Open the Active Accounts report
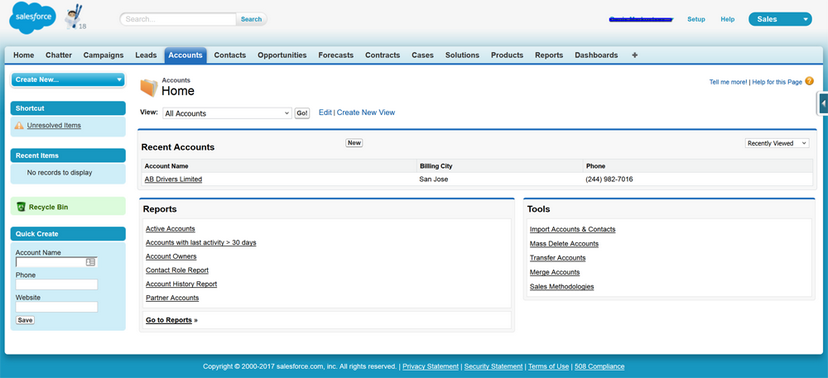 tap(171, 229)
